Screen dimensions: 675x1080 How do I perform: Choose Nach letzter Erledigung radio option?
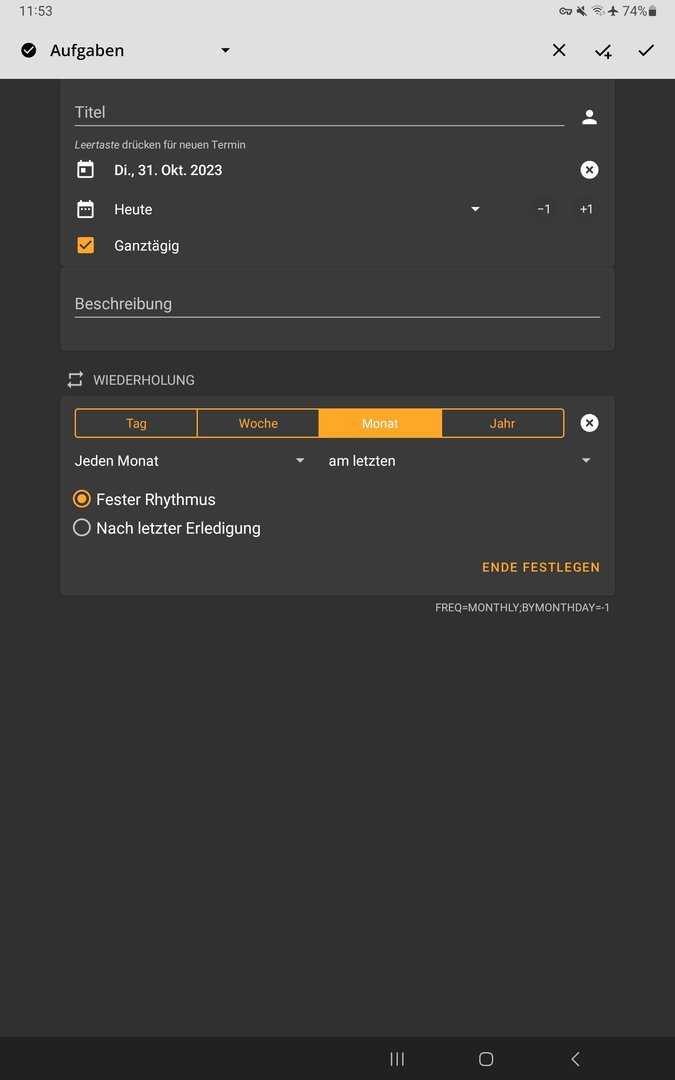click(82, 528)
